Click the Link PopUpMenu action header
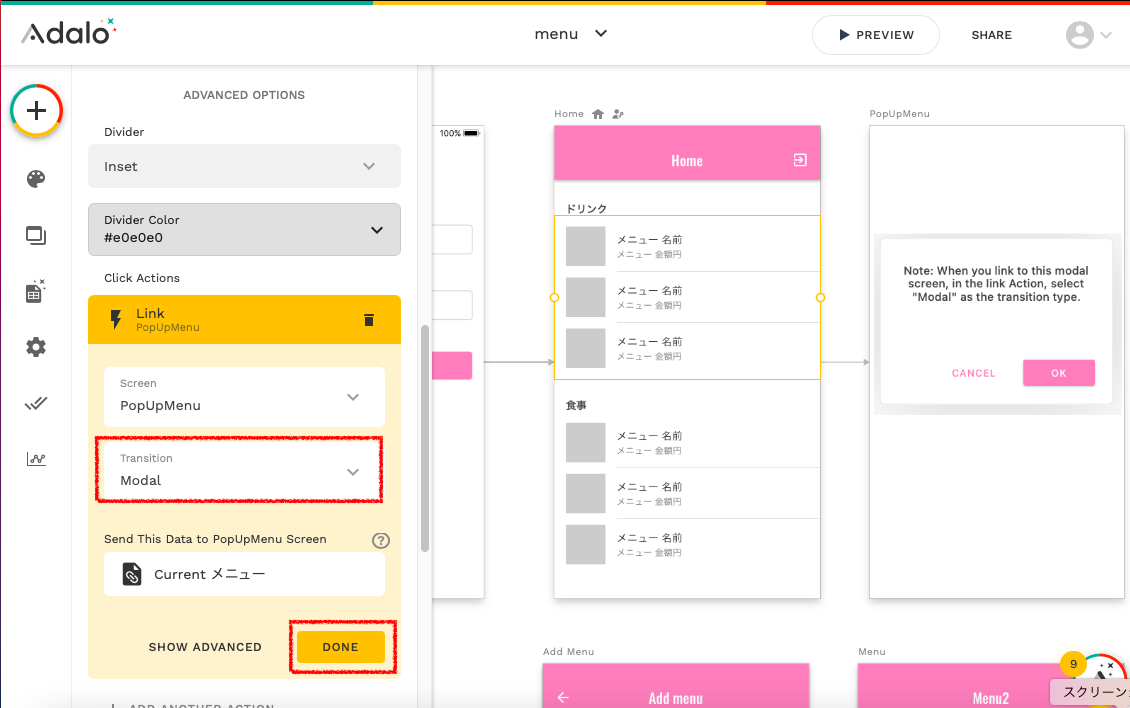 [x=244, y=319]
